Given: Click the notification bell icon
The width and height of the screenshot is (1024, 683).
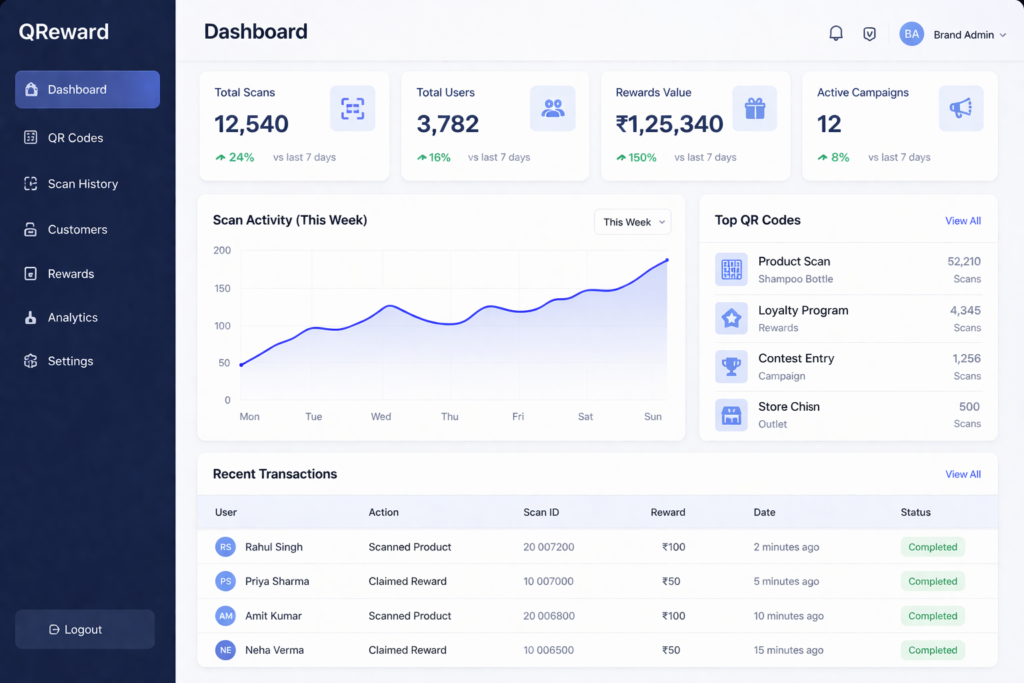Looking at the screenshot, I should 836,34.
